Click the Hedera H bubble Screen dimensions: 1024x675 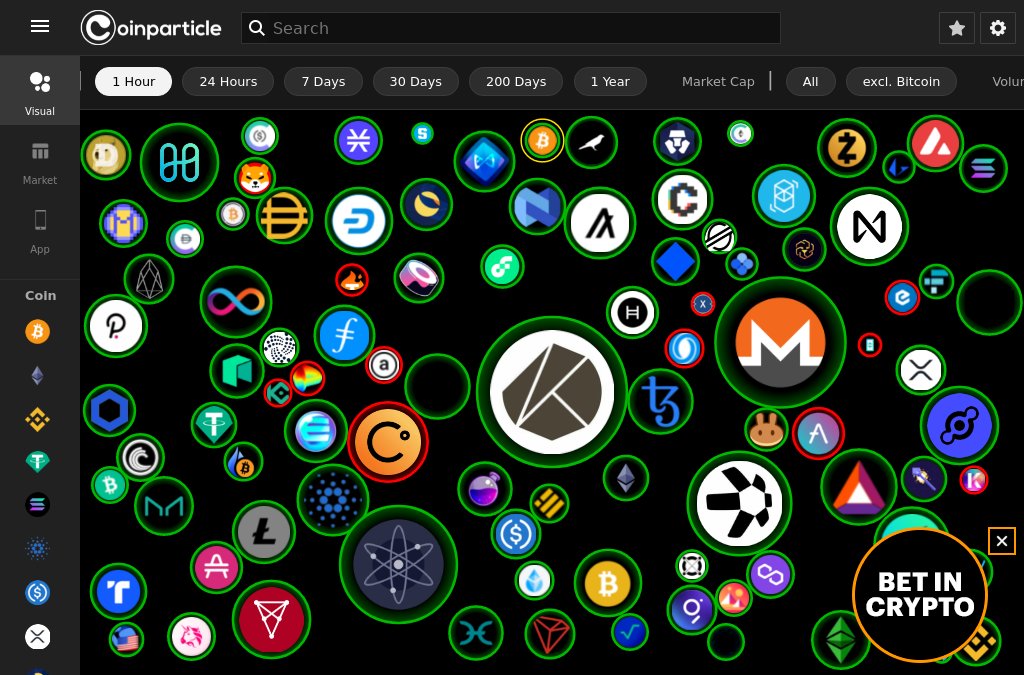(632, 312)
